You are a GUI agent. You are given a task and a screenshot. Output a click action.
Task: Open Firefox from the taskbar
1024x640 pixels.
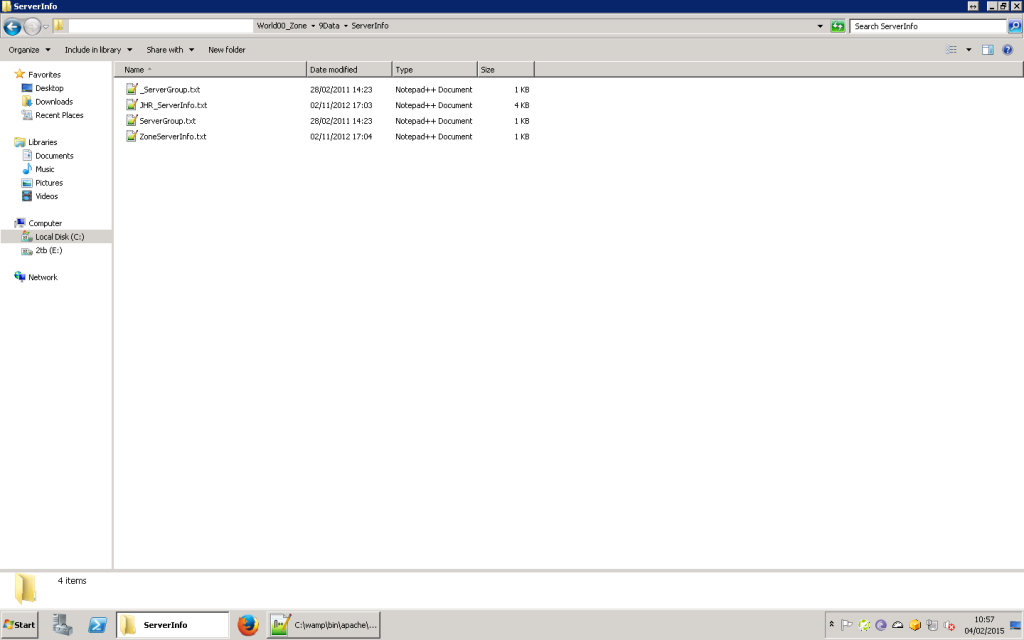248,625
